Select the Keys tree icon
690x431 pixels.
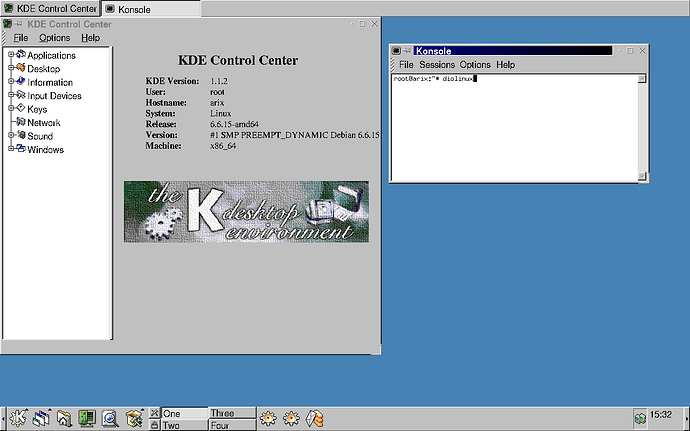21,108
